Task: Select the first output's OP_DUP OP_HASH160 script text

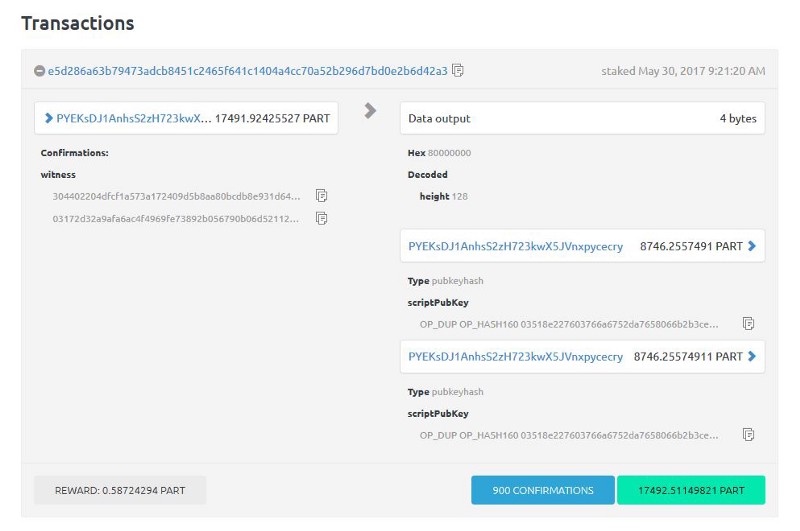Action: [x=569, y=324]
